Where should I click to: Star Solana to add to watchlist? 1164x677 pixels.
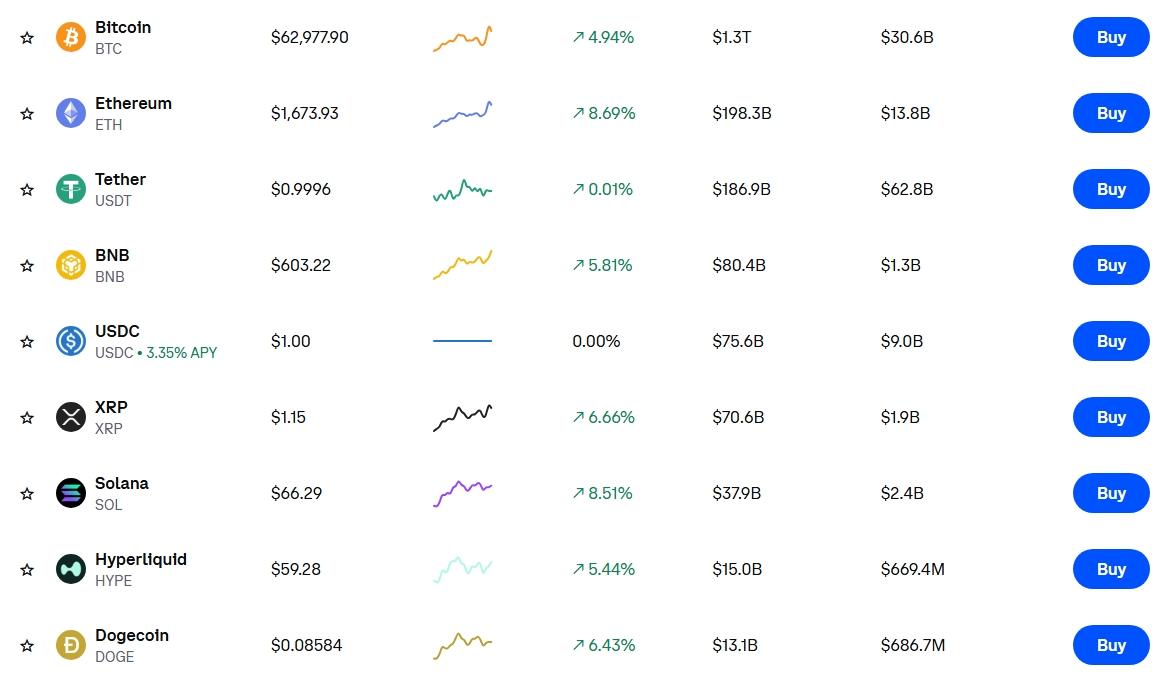coord(27,494)
